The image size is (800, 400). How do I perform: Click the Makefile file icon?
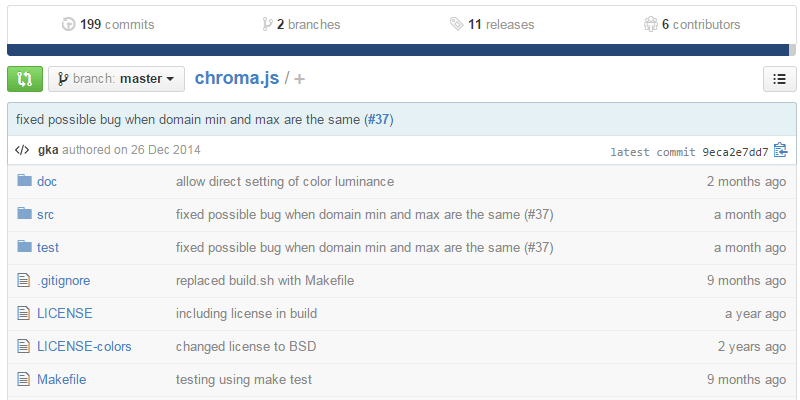[24, 379]
